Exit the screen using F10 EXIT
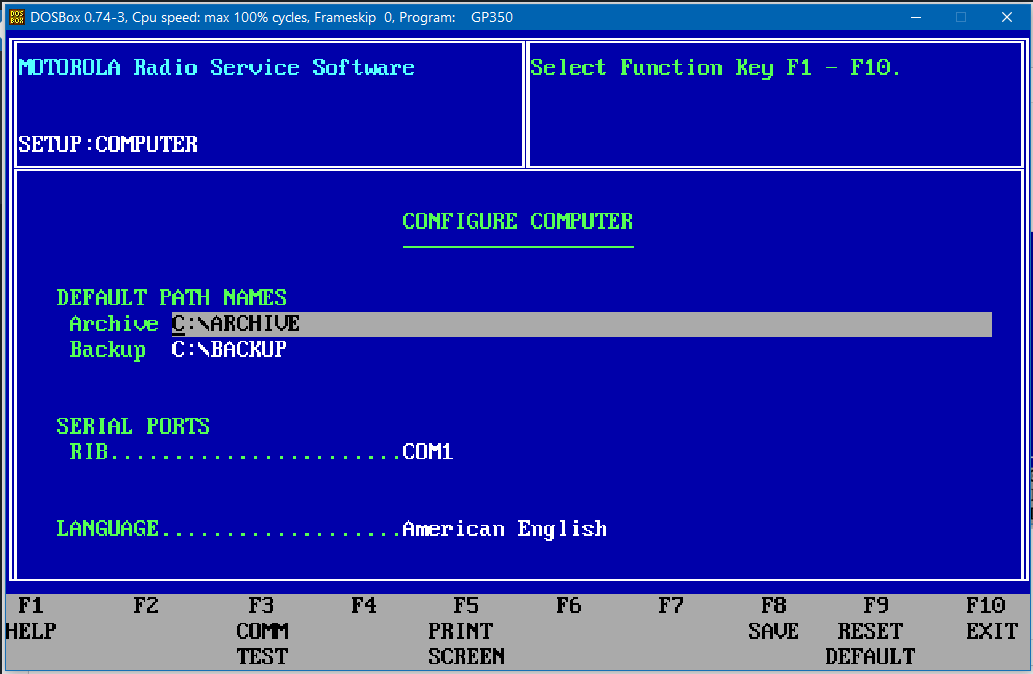The width and height of the screenshot is (1033, 674). point(991,618)
